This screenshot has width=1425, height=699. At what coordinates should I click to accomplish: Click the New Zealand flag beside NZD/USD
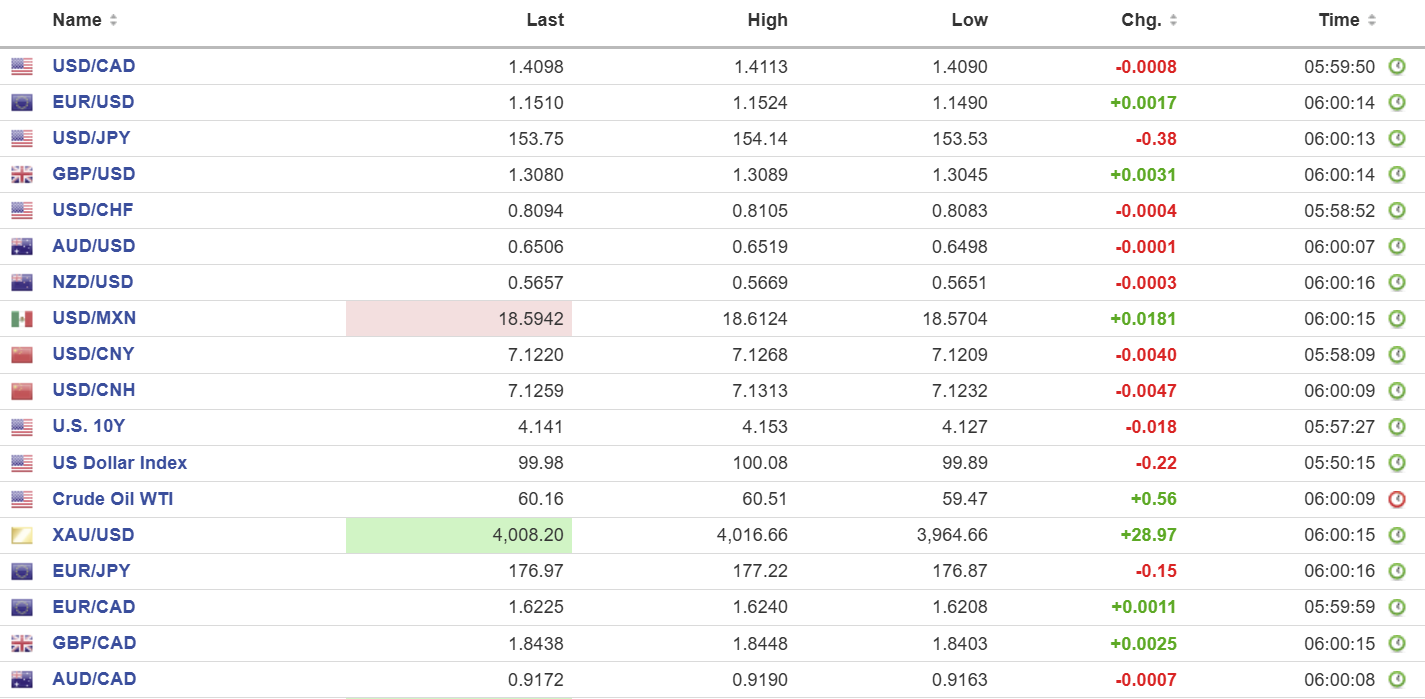[22, 283]
